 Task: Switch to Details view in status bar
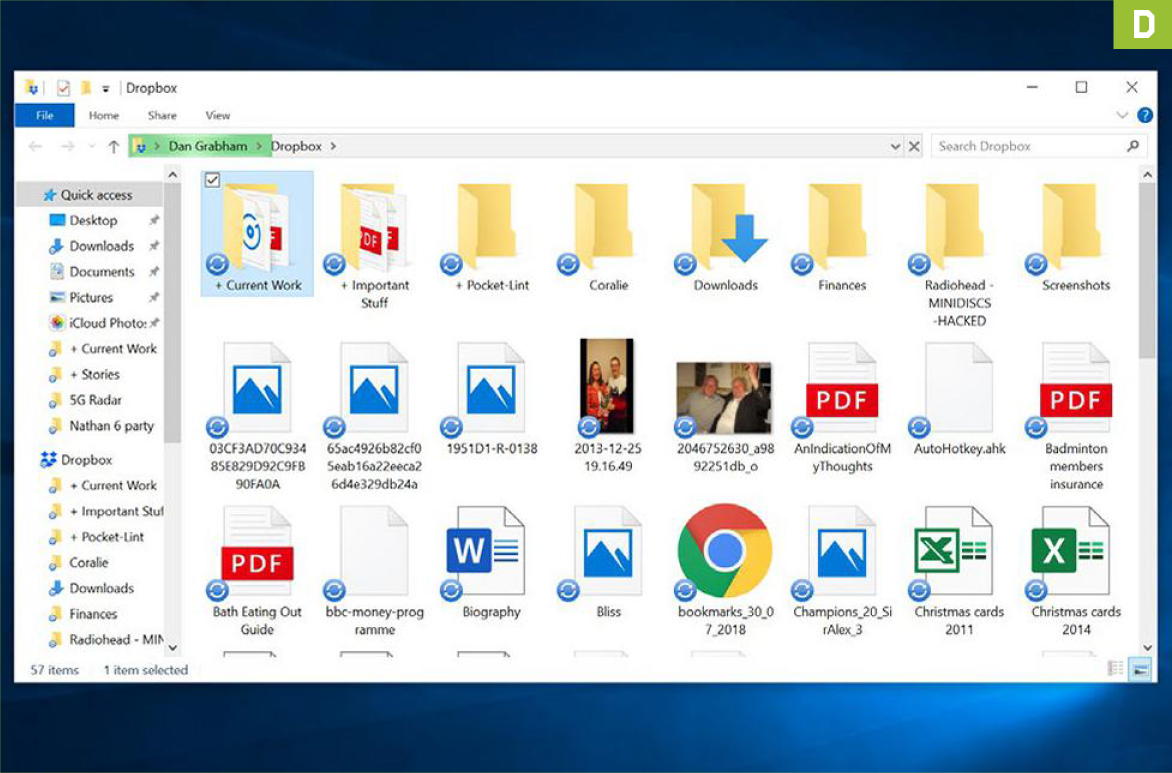1115,669
